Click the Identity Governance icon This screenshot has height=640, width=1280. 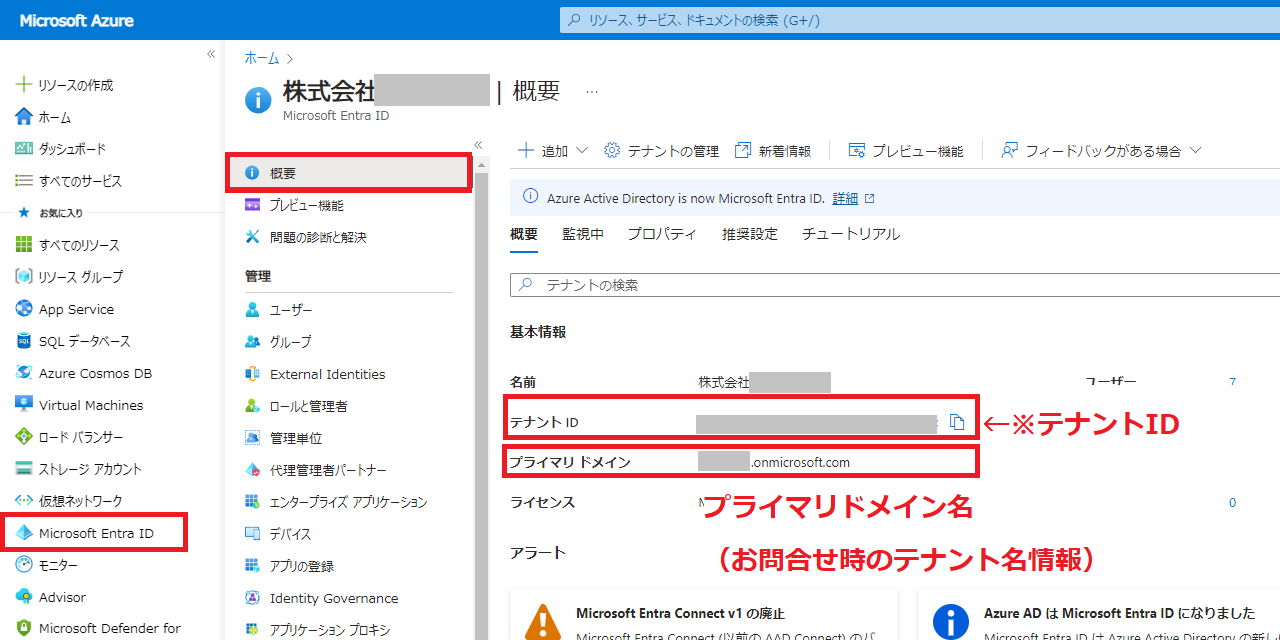coord(252,598)
